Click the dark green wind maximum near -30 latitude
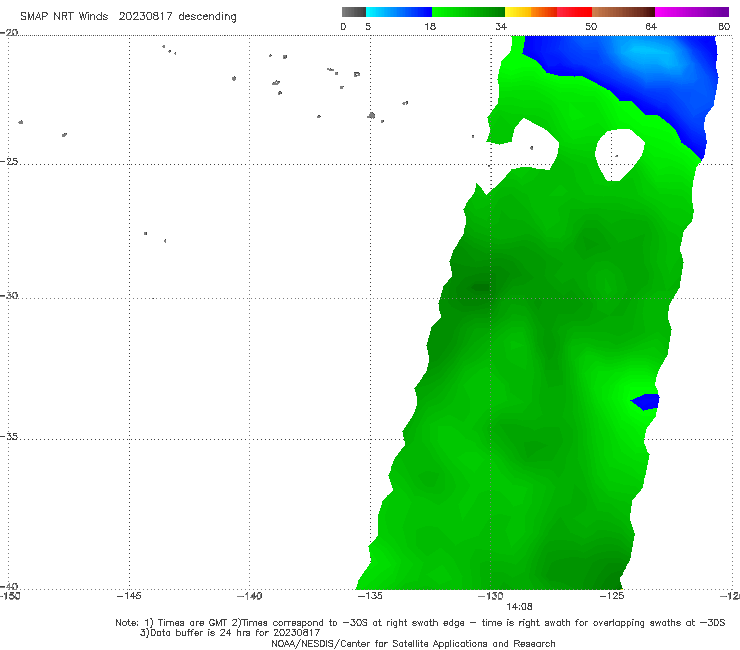 coord(480,287)
